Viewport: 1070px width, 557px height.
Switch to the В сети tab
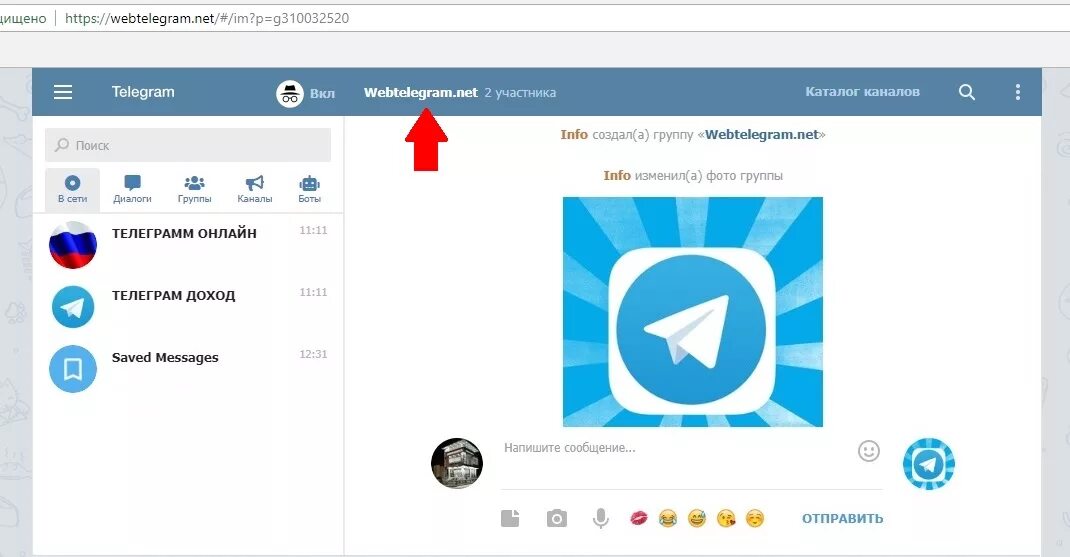pos(72,189)
